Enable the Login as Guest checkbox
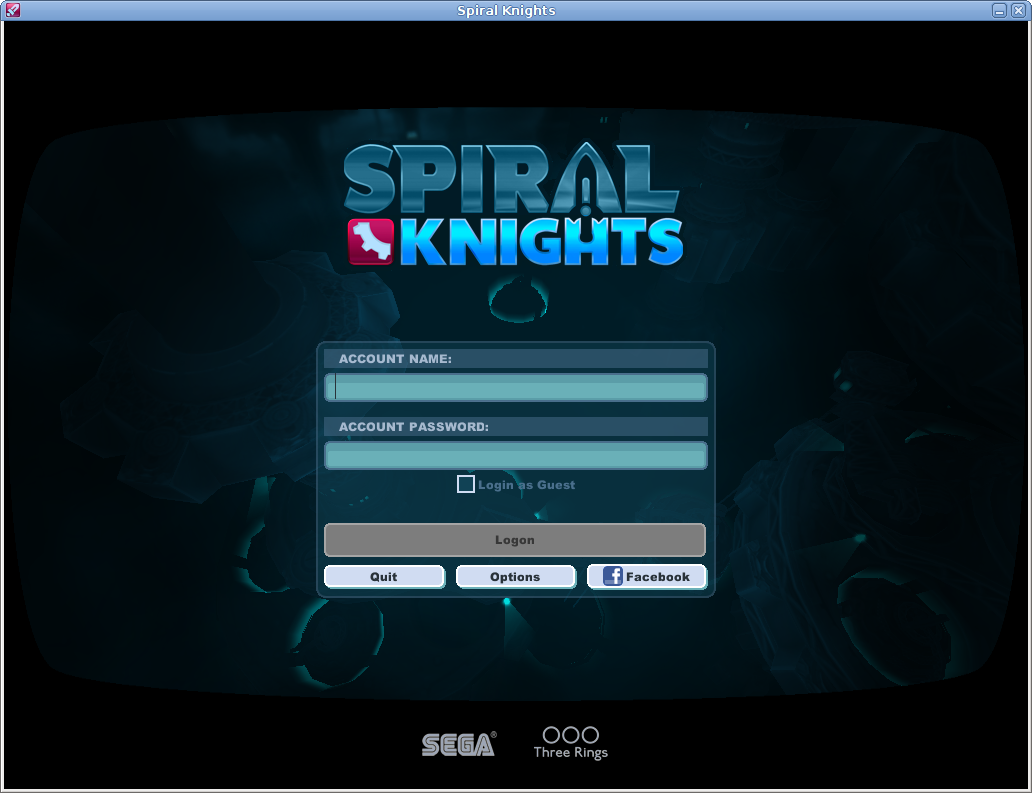 [465, 484]
